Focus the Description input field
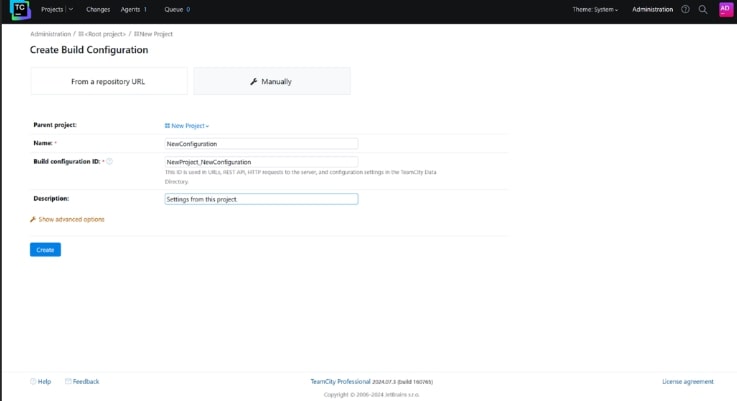This screenshot has width=737, height=401. point(261,199)
